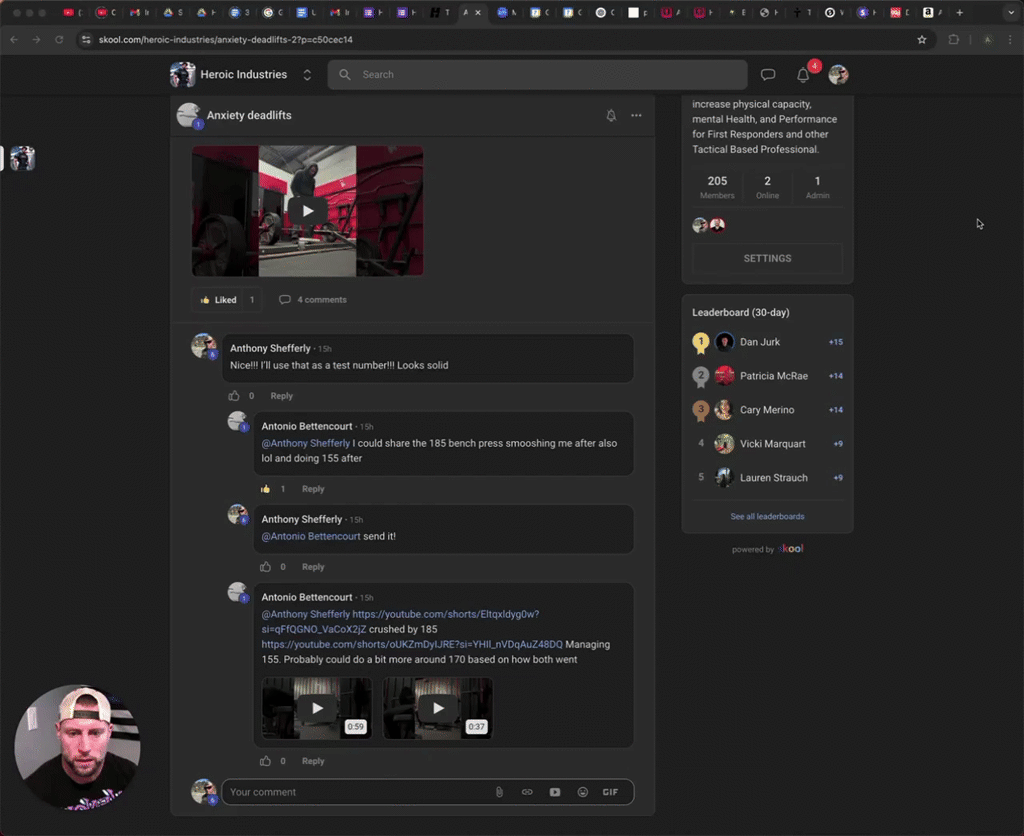
Task: Attach a file with paperclip icon
Action: [499, 792]
